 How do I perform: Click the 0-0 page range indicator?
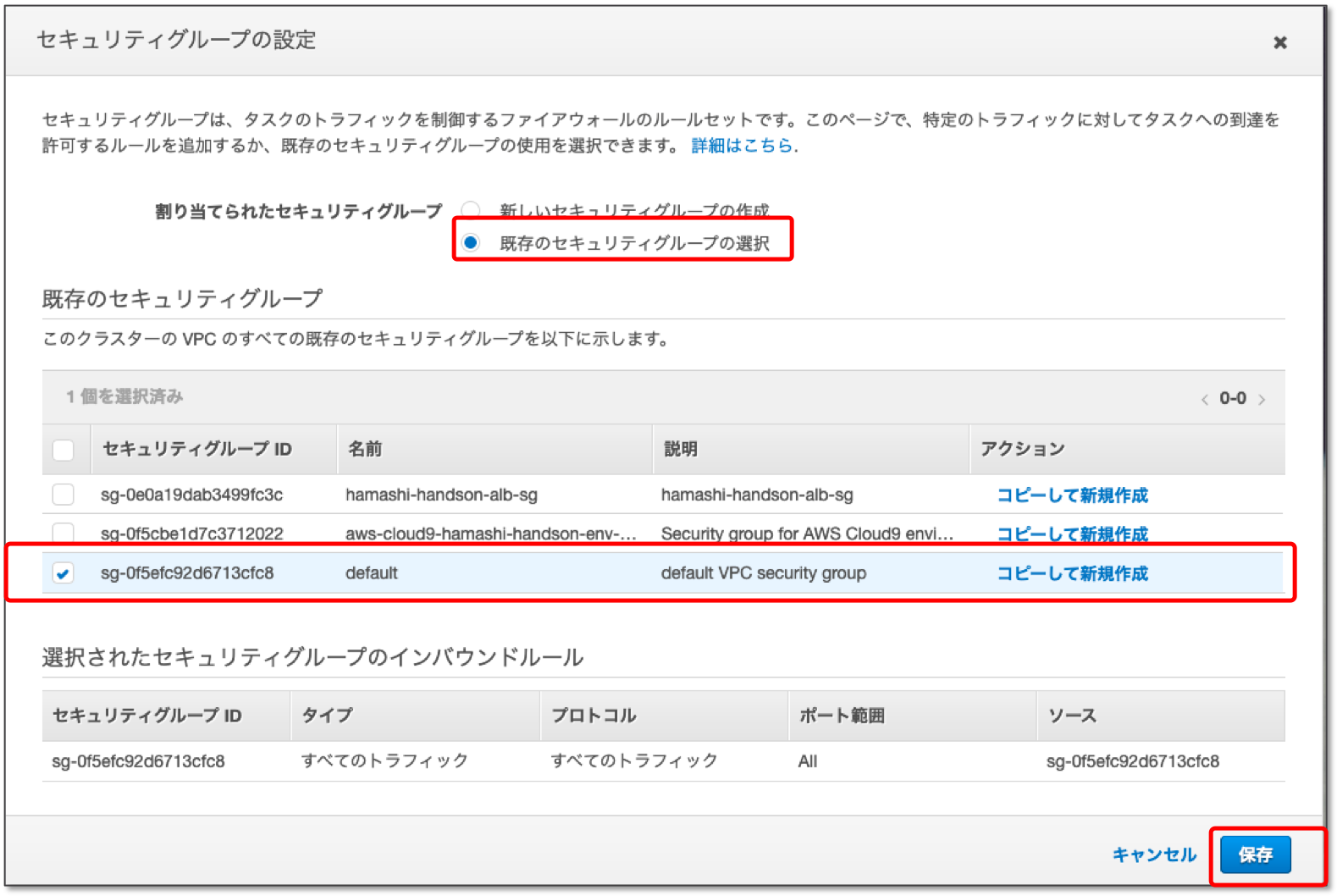coord(1233,398)
